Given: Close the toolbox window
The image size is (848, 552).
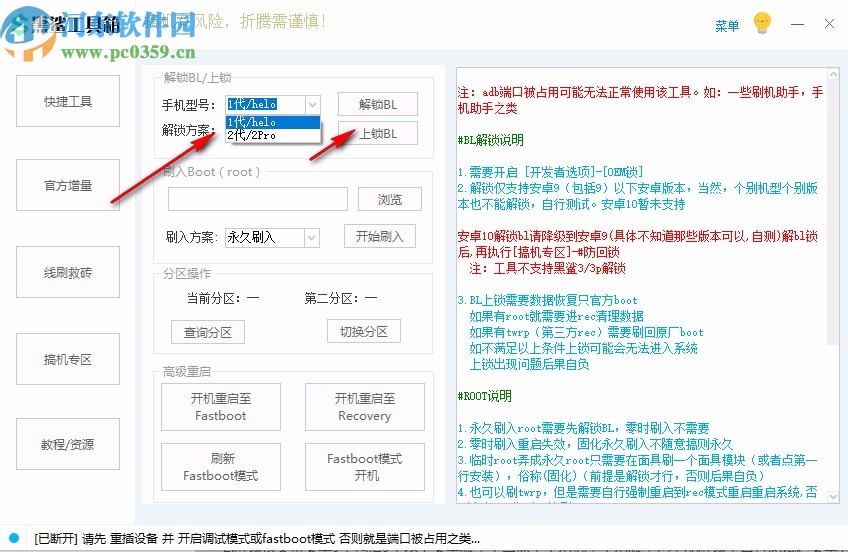Looking at the screenshot, I should point(829,24).
